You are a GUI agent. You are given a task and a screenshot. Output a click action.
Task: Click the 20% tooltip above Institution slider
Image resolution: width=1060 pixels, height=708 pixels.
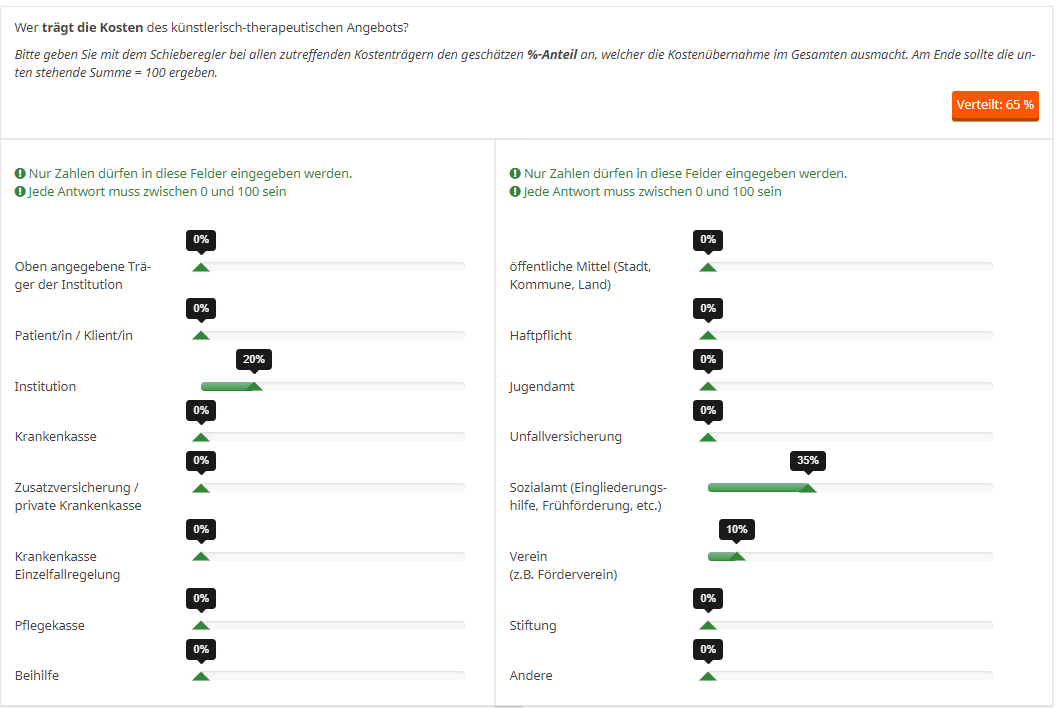[x=254, y=359]
